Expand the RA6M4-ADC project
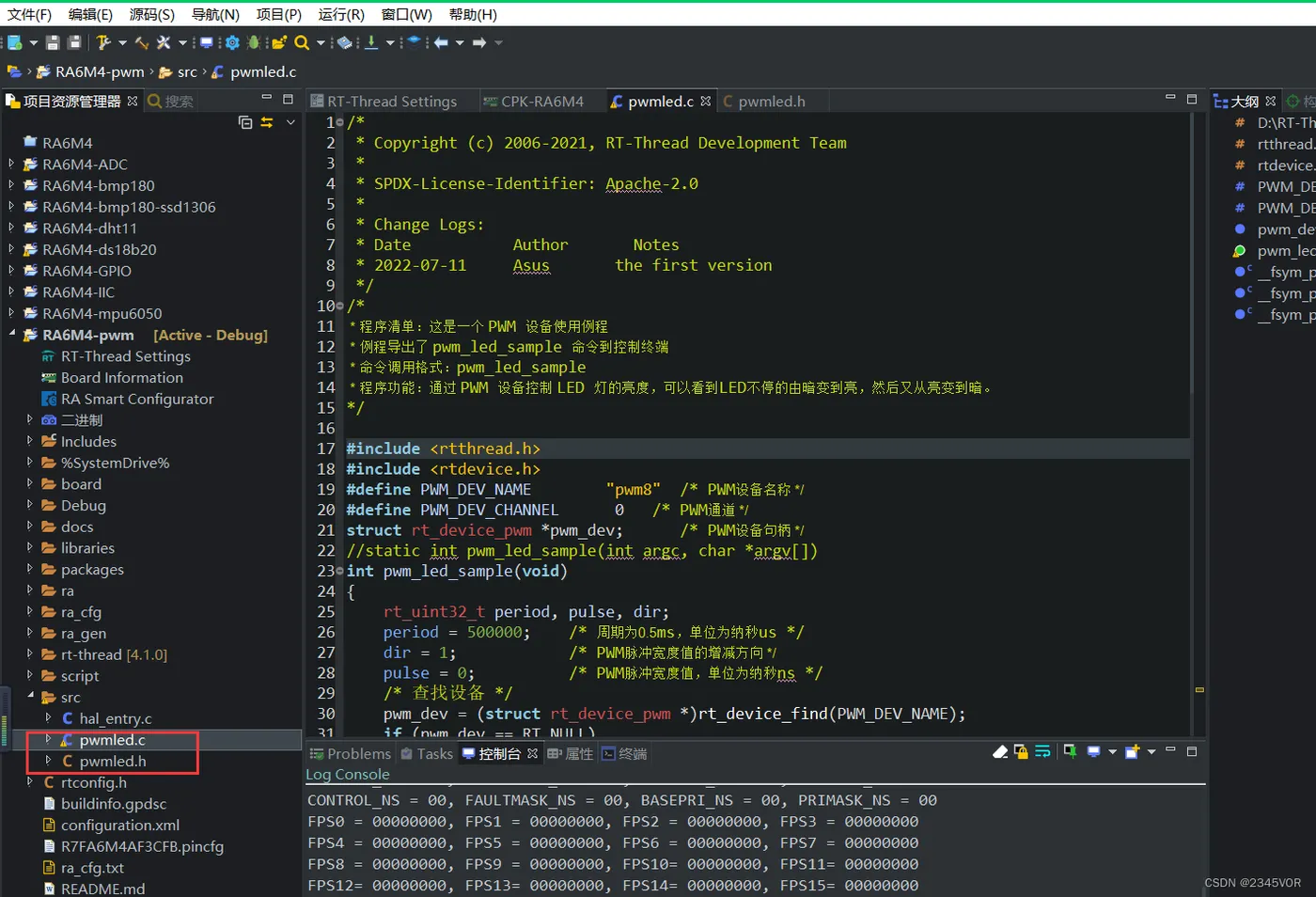 point(12,164)
